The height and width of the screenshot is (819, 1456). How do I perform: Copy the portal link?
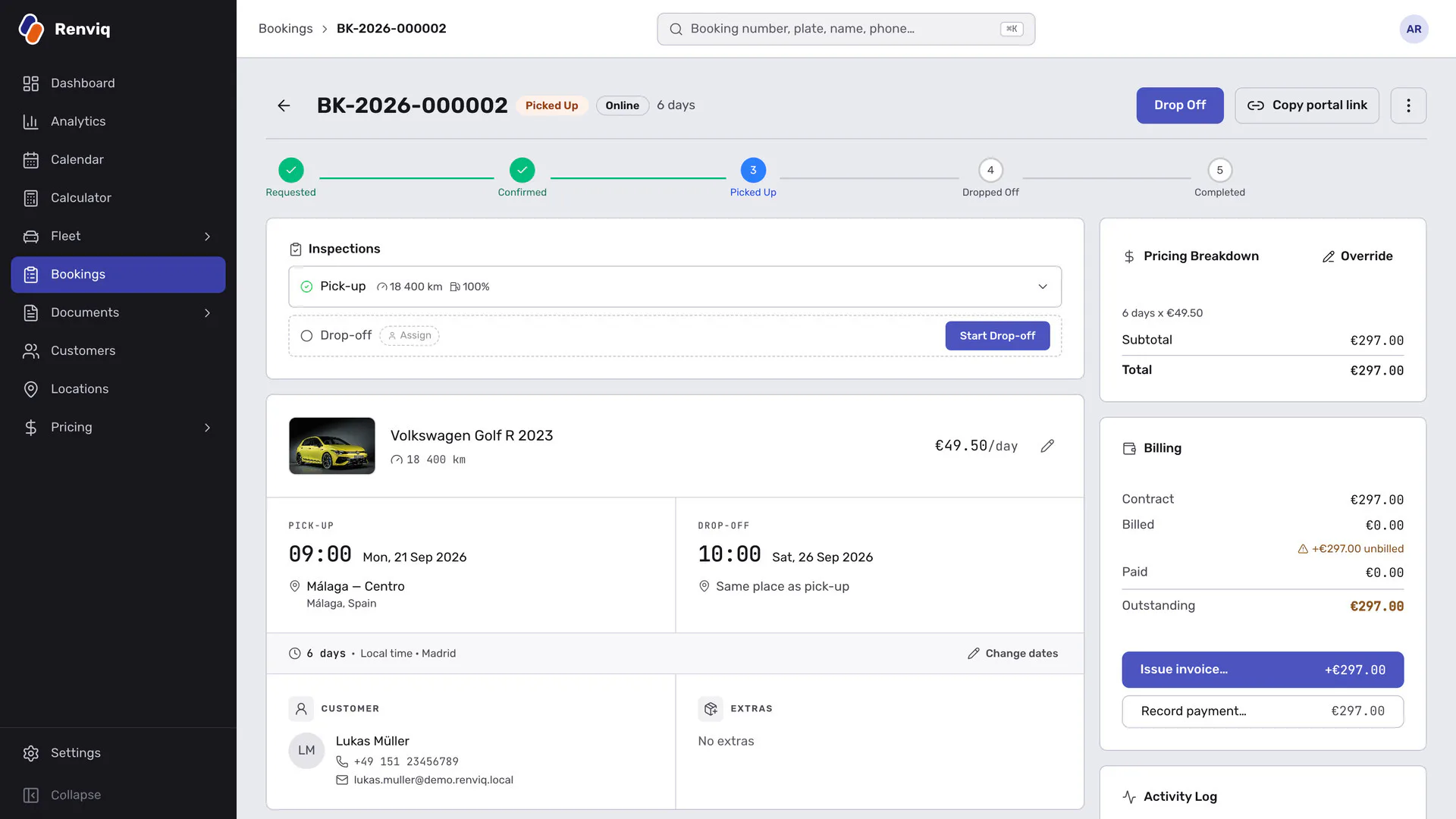1307,105
